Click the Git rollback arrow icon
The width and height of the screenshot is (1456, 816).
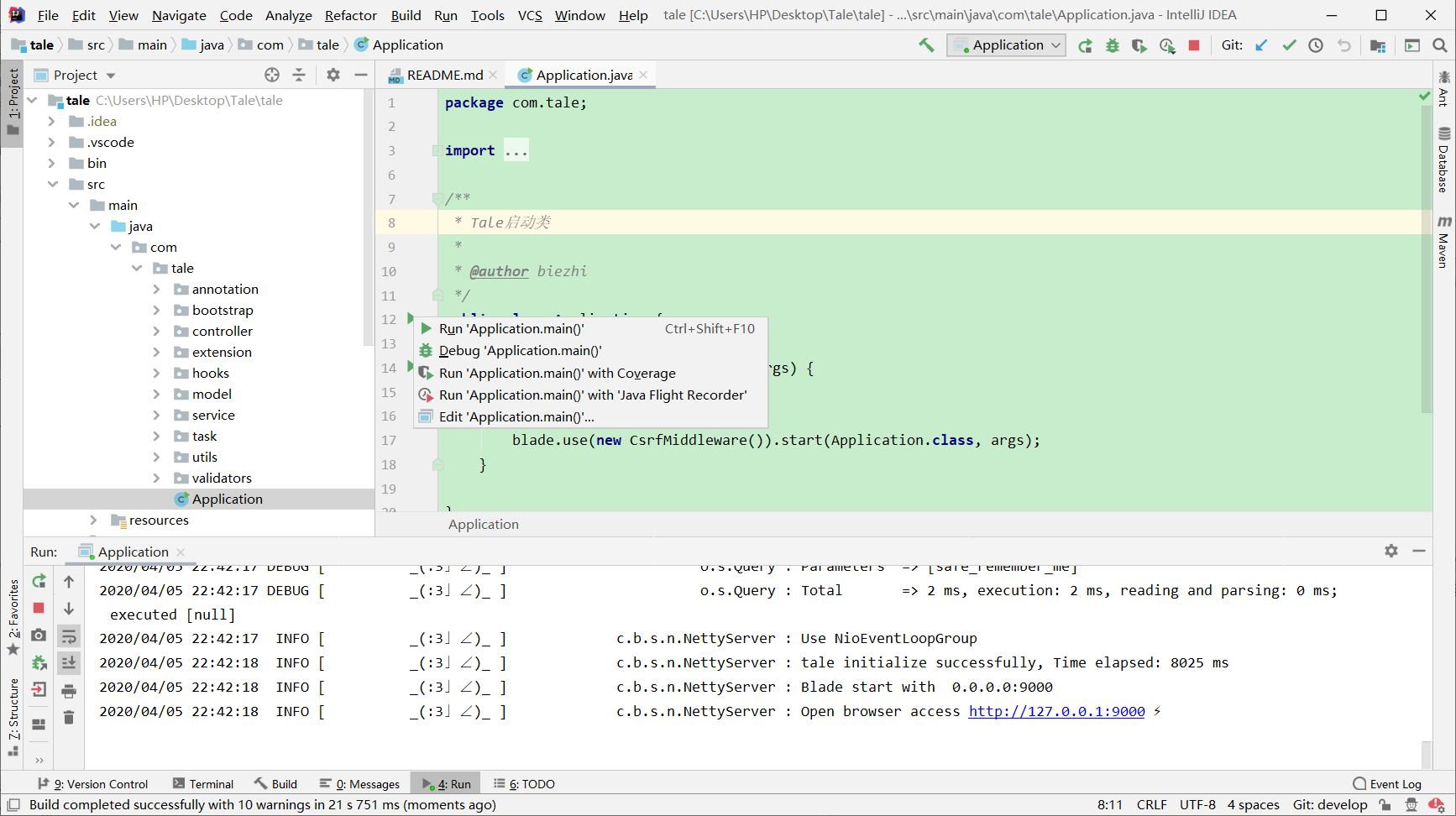click(1344, 45)
